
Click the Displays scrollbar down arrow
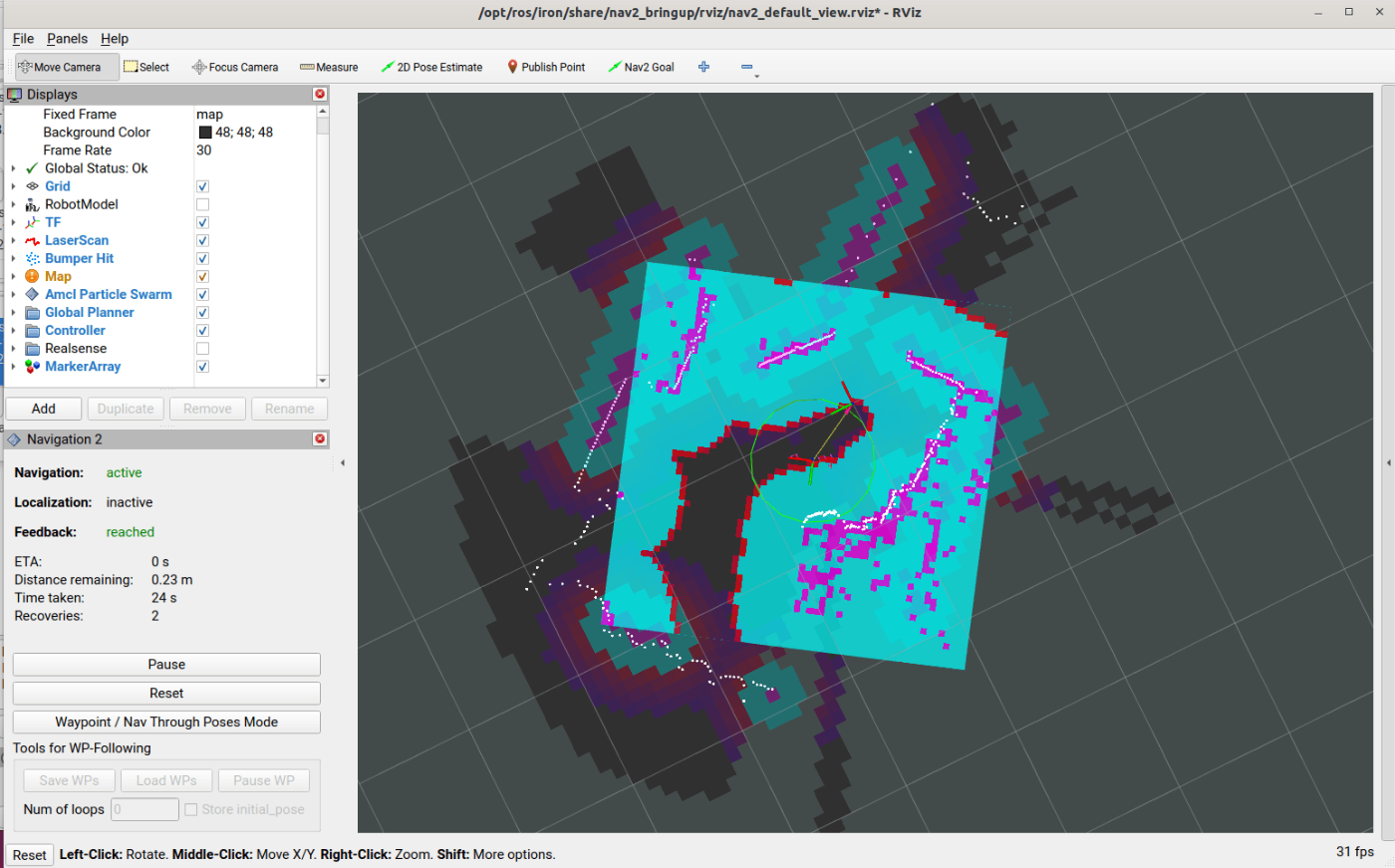pos(322,381)
